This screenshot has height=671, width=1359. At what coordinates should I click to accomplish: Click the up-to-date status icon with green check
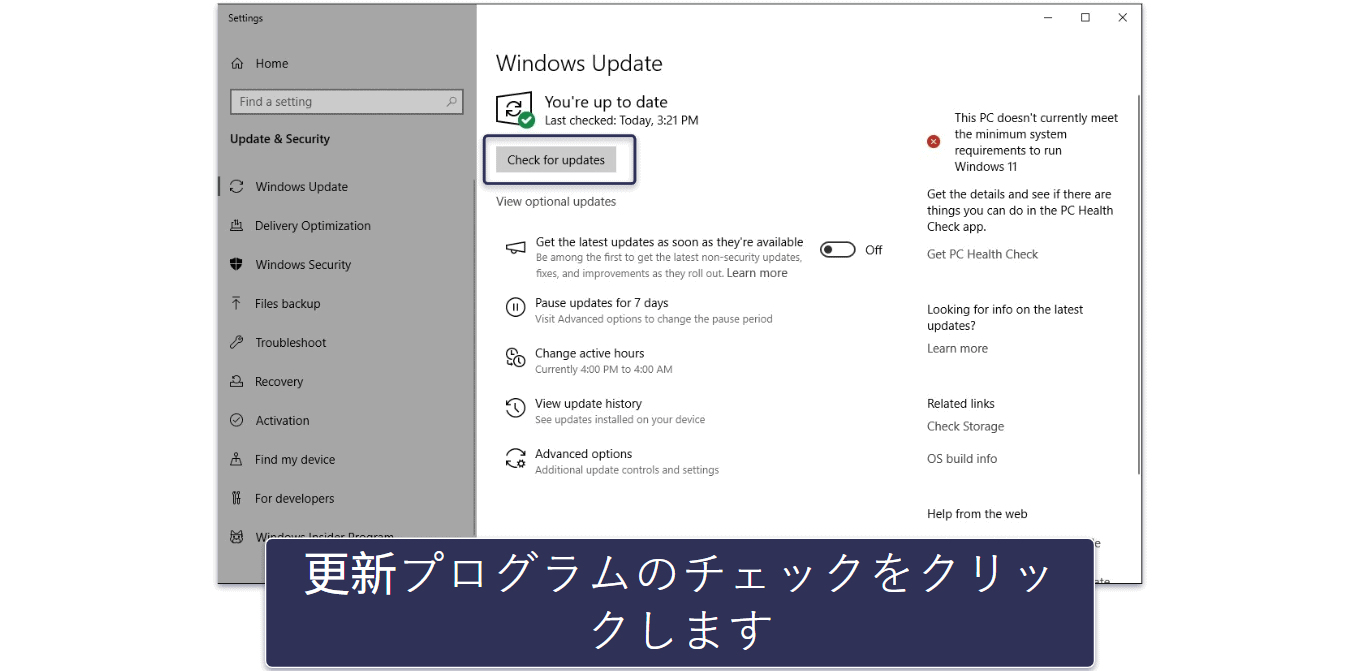pyautogui.click(x=515, y=110)
